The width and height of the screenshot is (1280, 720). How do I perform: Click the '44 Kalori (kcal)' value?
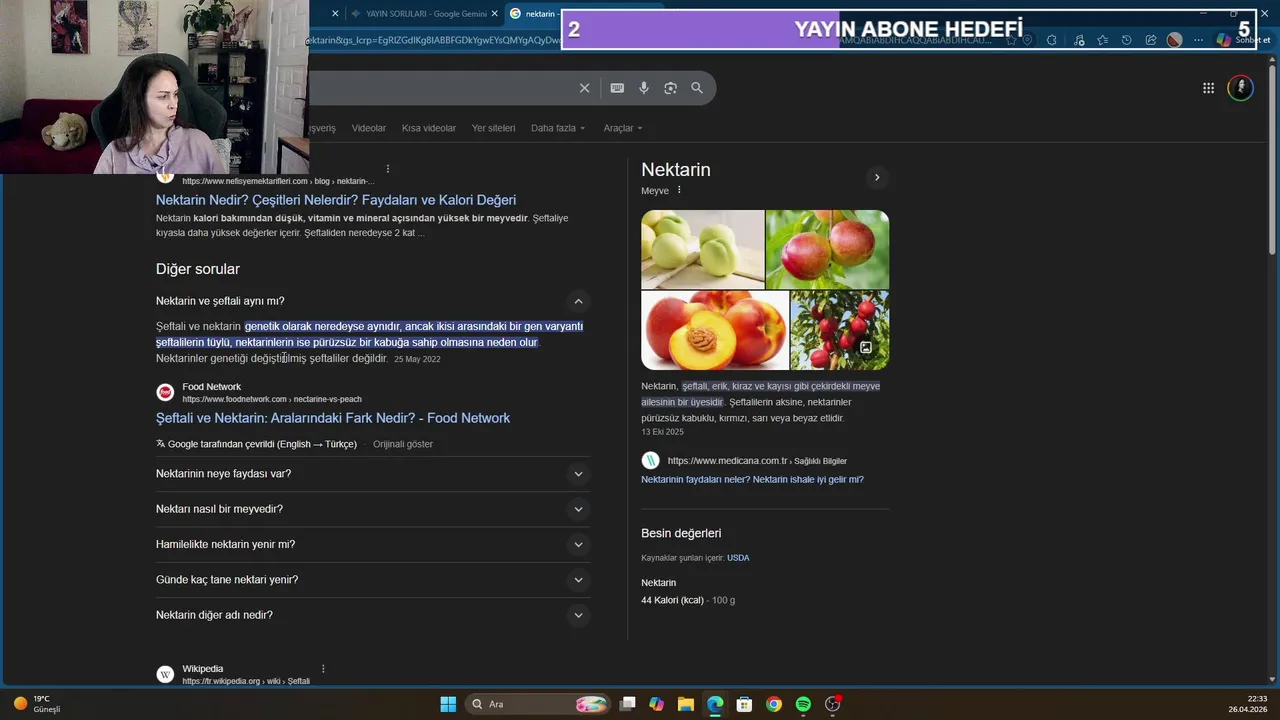(672, 600)
